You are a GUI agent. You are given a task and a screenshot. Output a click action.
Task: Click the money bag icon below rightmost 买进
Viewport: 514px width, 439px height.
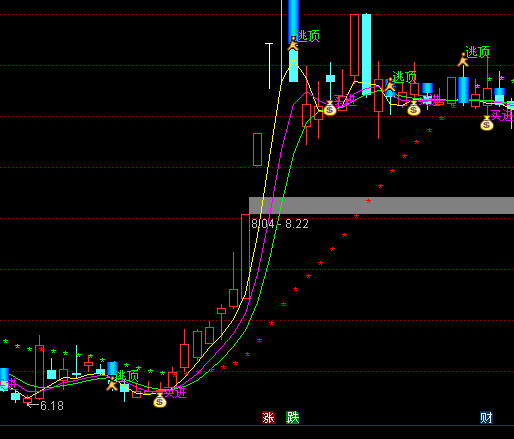point(487,123)
